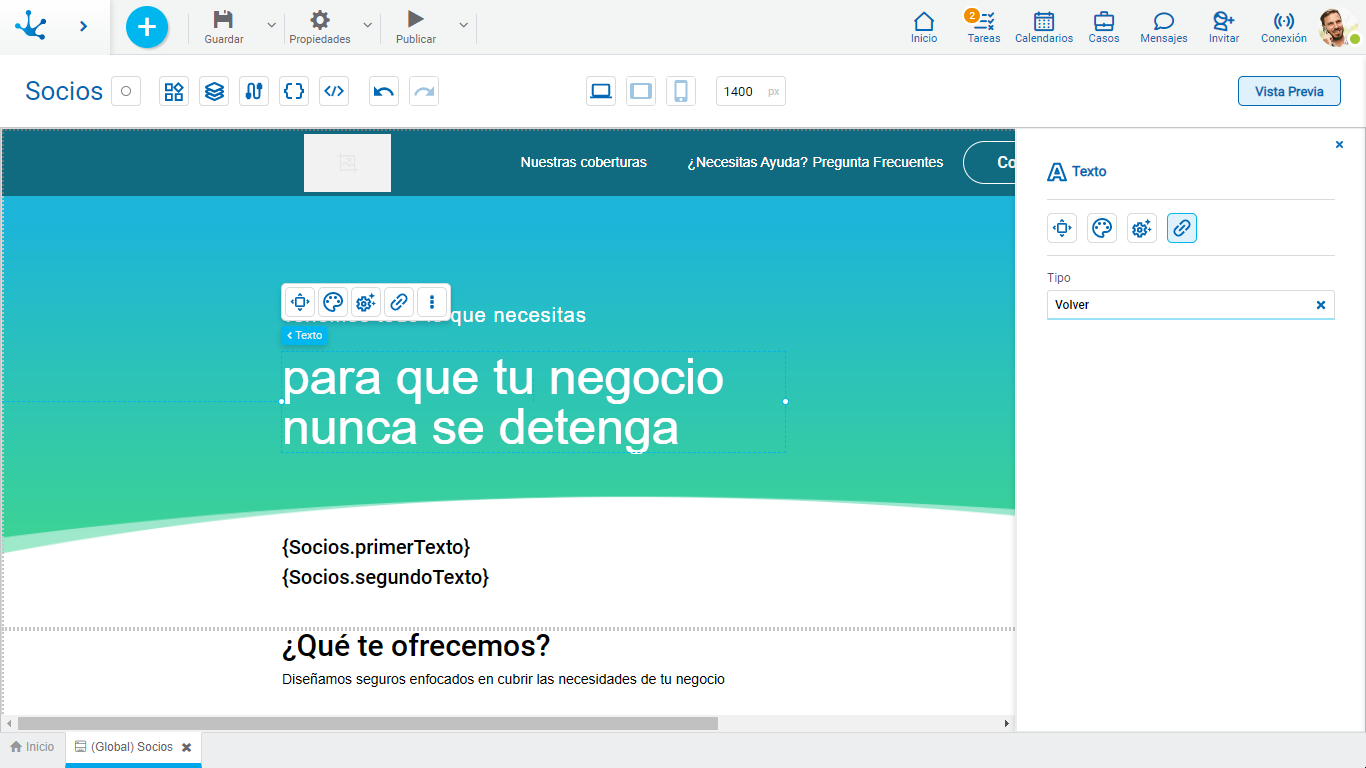
Task: Clear the Volver Tipo value
Action: click(1320, 305)
